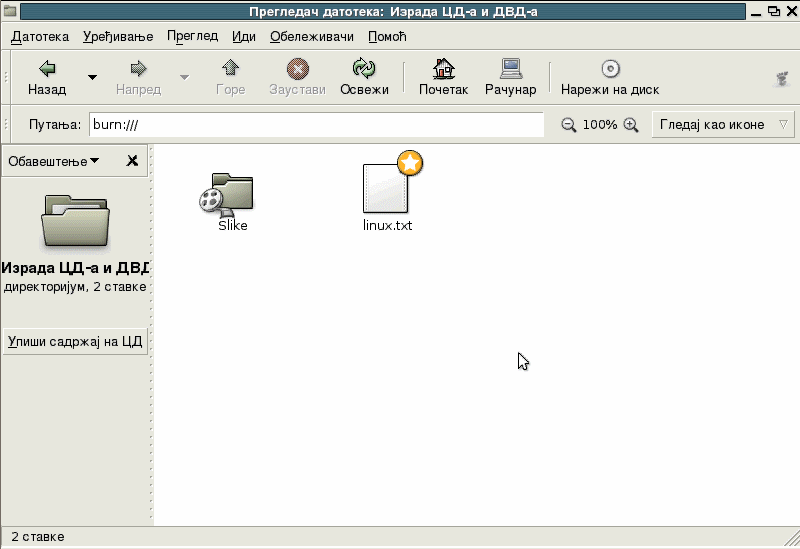The height and width of the screenshot is (549, 800).
Task: Click the Упиши садржај на ЦД button
Action: coord(75,341)
